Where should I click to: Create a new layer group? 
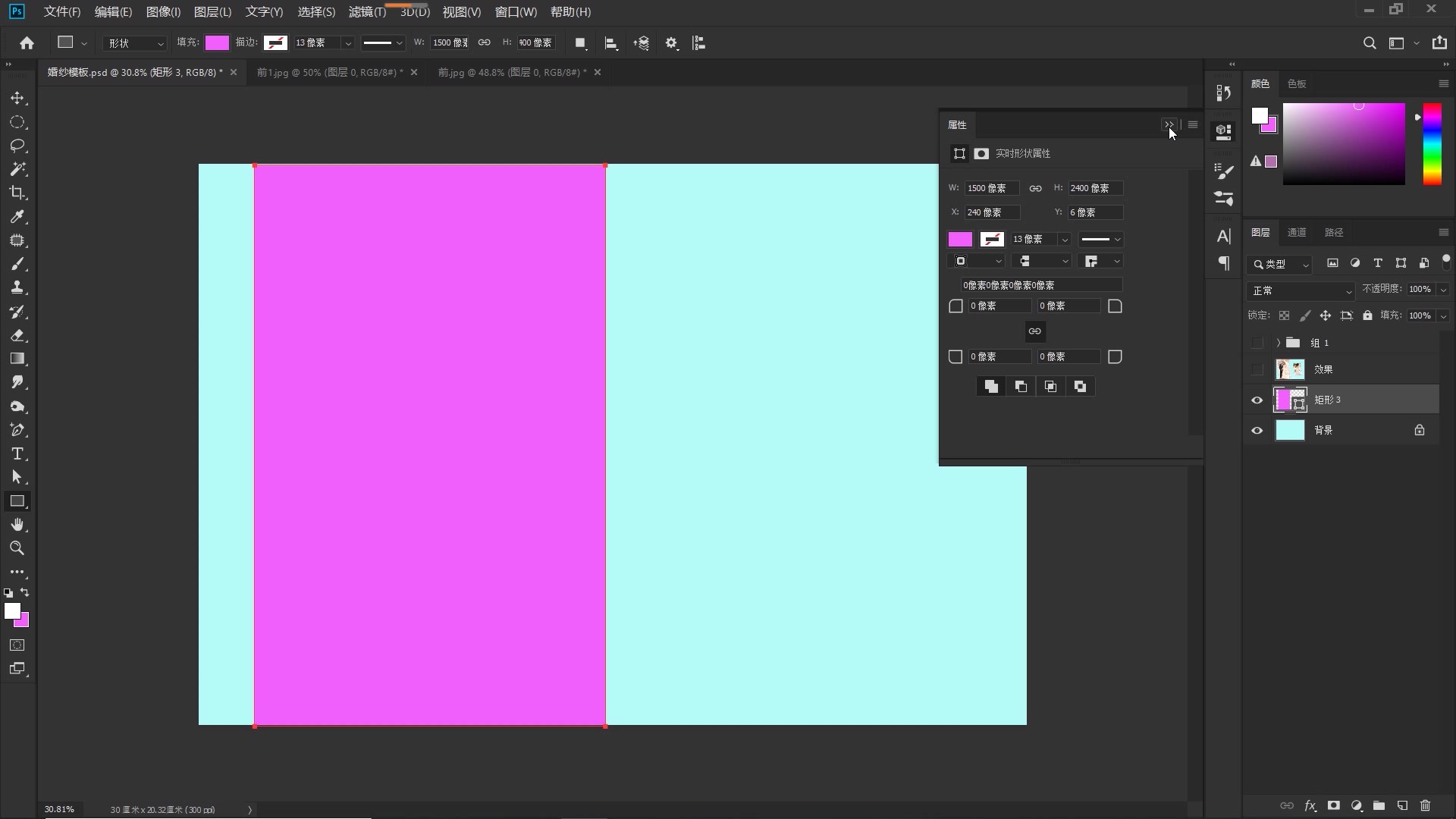click(1379, 805)
